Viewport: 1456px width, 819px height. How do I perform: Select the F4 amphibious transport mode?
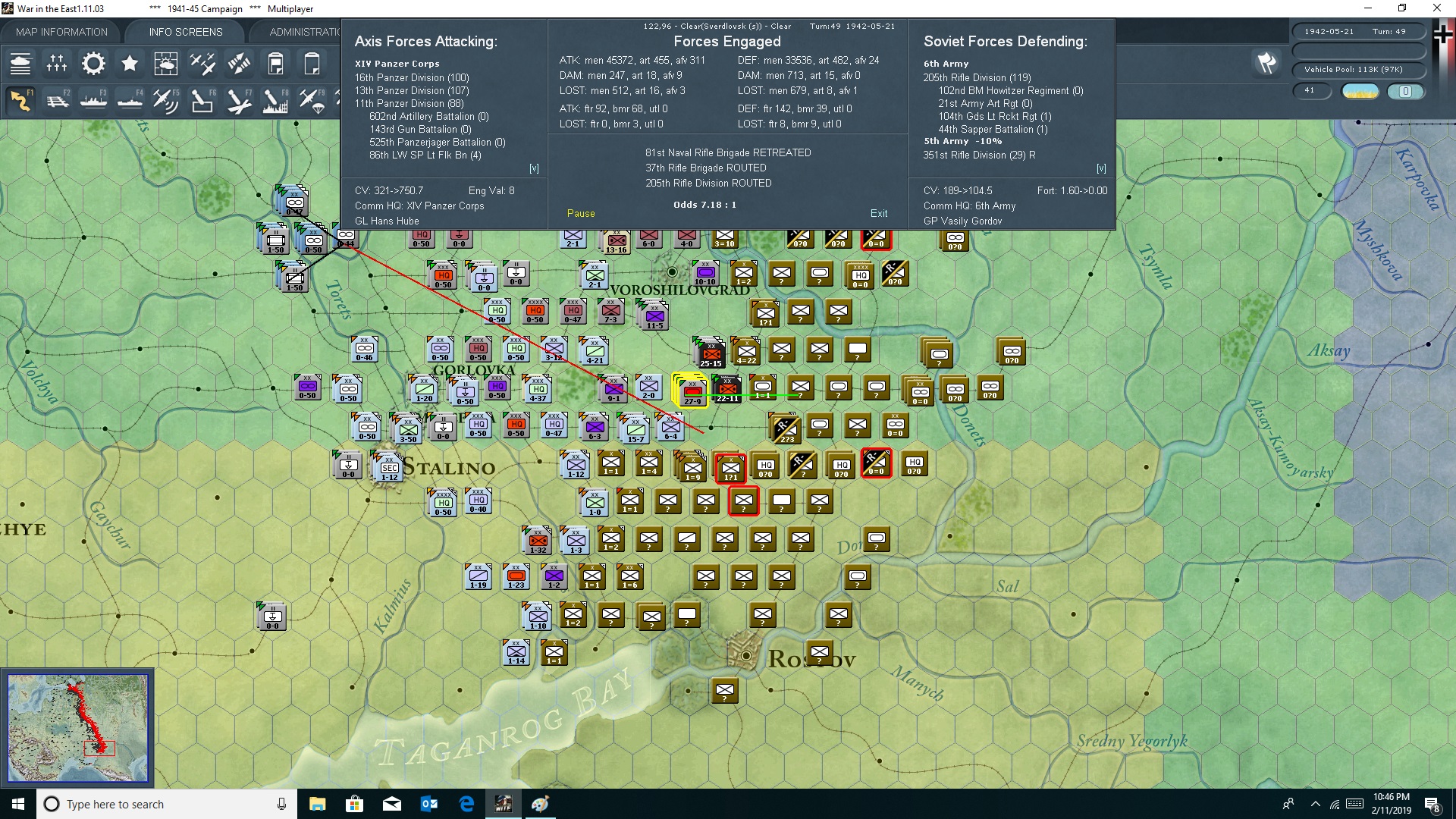(130, 101)
